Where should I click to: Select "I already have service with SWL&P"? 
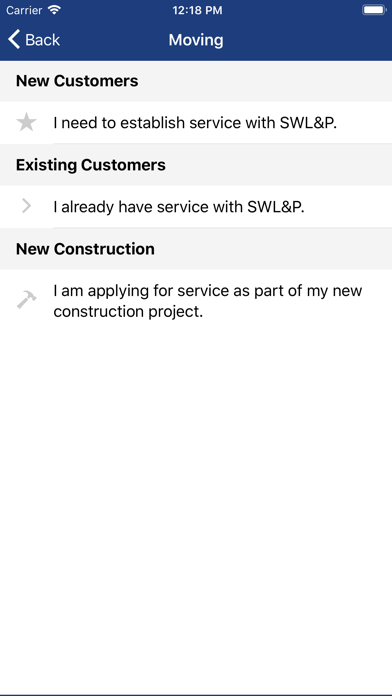pos(196,206)
